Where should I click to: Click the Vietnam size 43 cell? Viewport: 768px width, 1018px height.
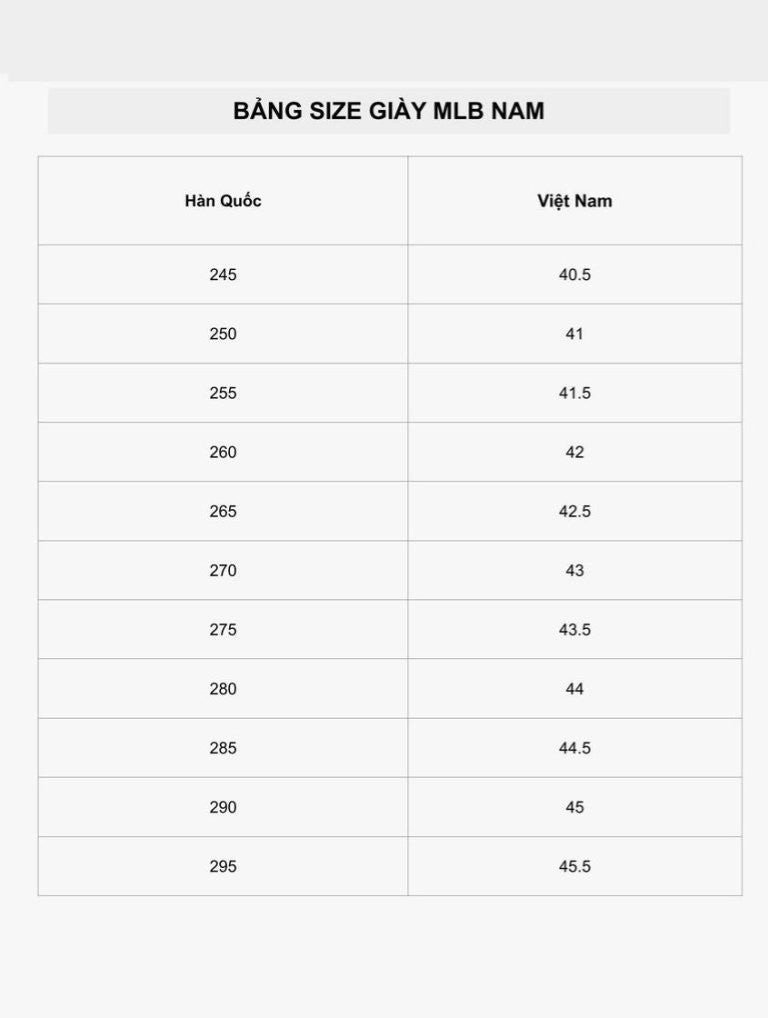click(x=574, y=570)
